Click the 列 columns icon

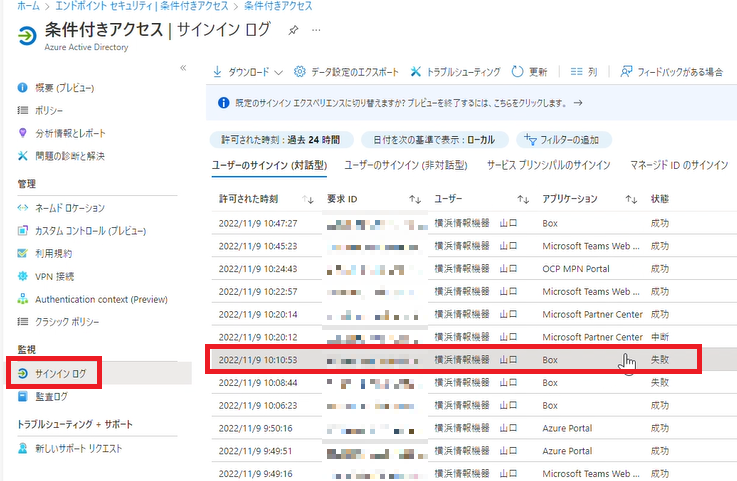(x=576, y=72)
